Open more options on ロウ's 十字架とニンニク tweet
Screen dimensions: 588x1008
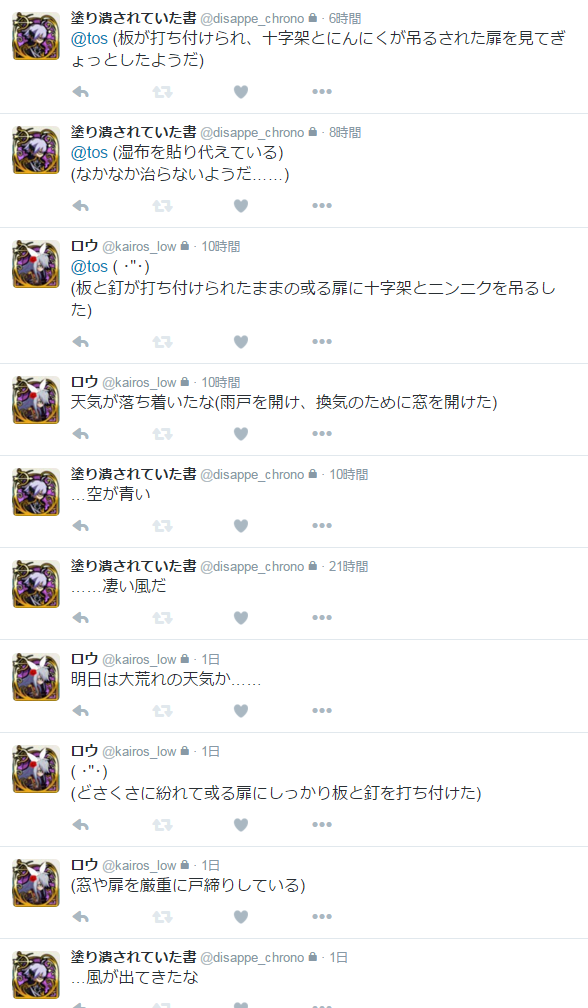point(322,341)
